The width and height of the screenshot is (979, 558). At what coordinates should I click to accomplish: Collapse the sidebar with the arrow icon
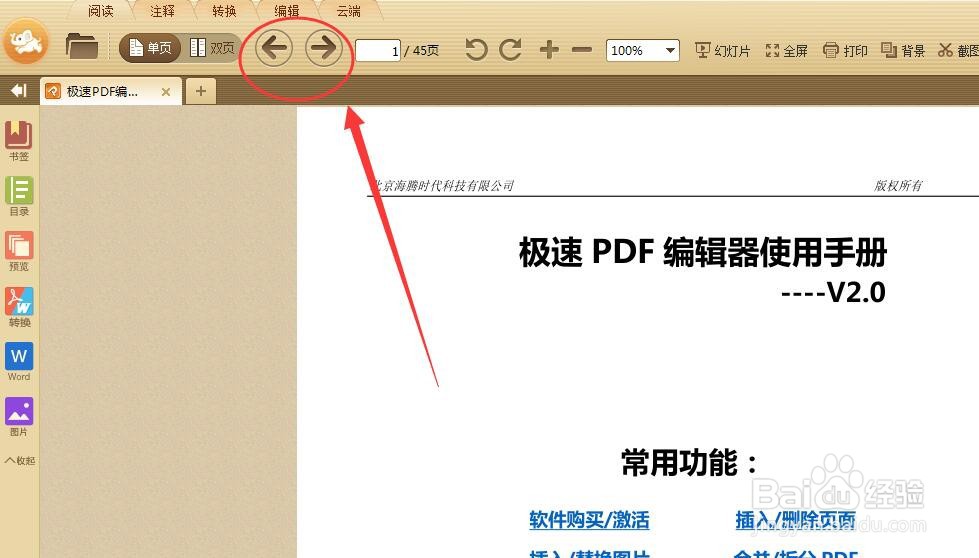19,91
